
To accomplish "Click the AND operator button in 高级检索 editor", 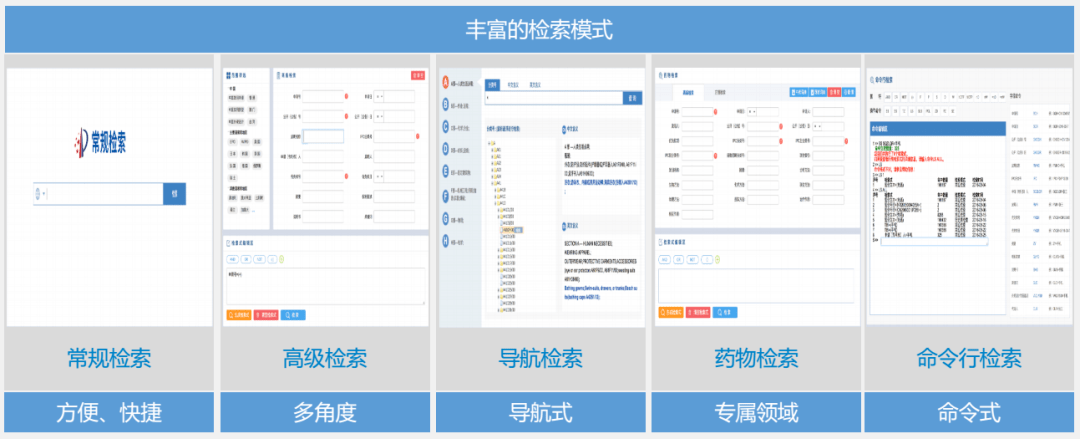I will (233, 259).
